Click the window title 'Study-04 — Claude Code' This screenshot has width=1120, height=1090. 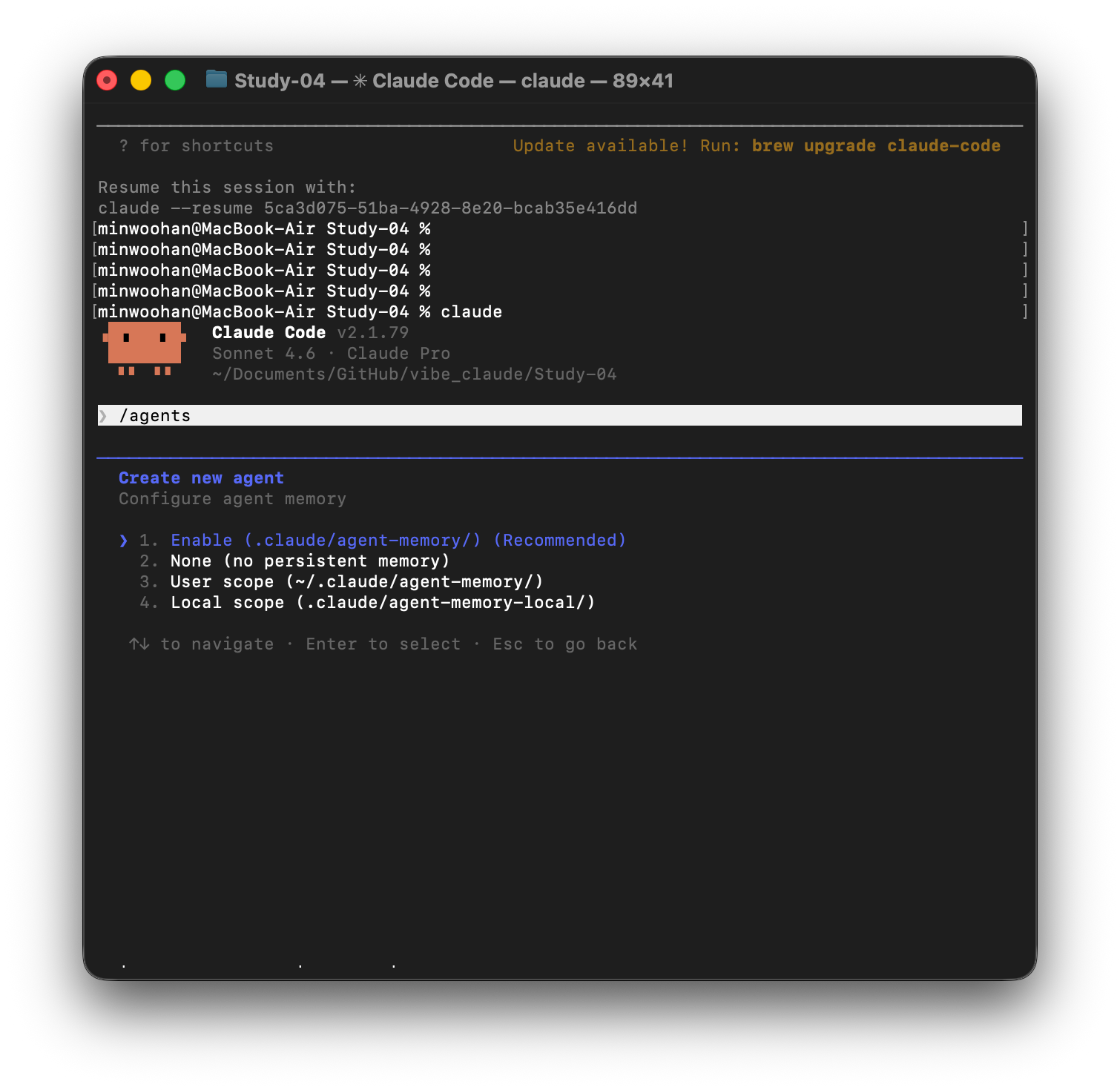(x=454, y=81)
